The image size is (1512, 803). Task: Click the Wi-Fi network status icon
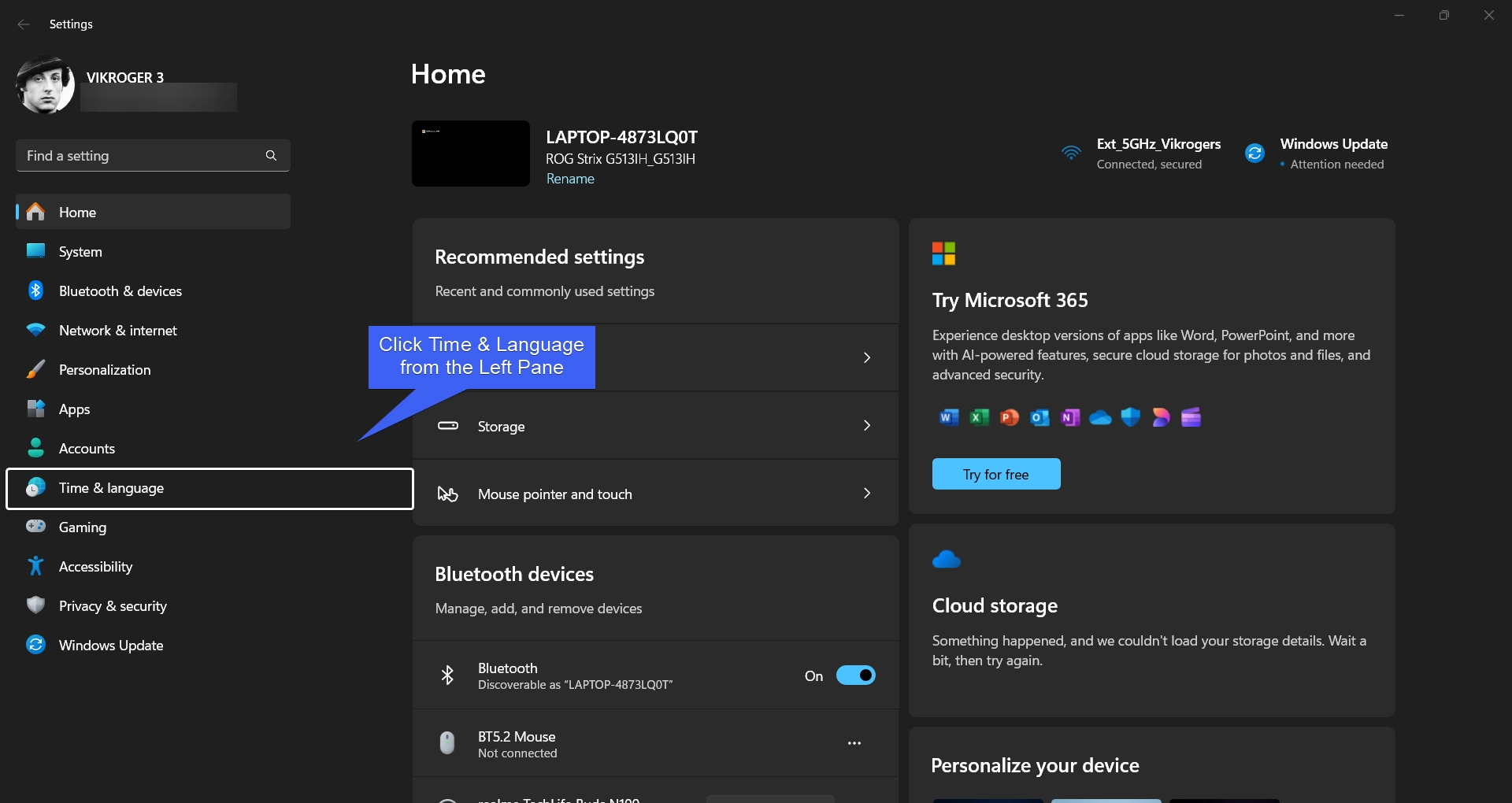point(1071,154)
